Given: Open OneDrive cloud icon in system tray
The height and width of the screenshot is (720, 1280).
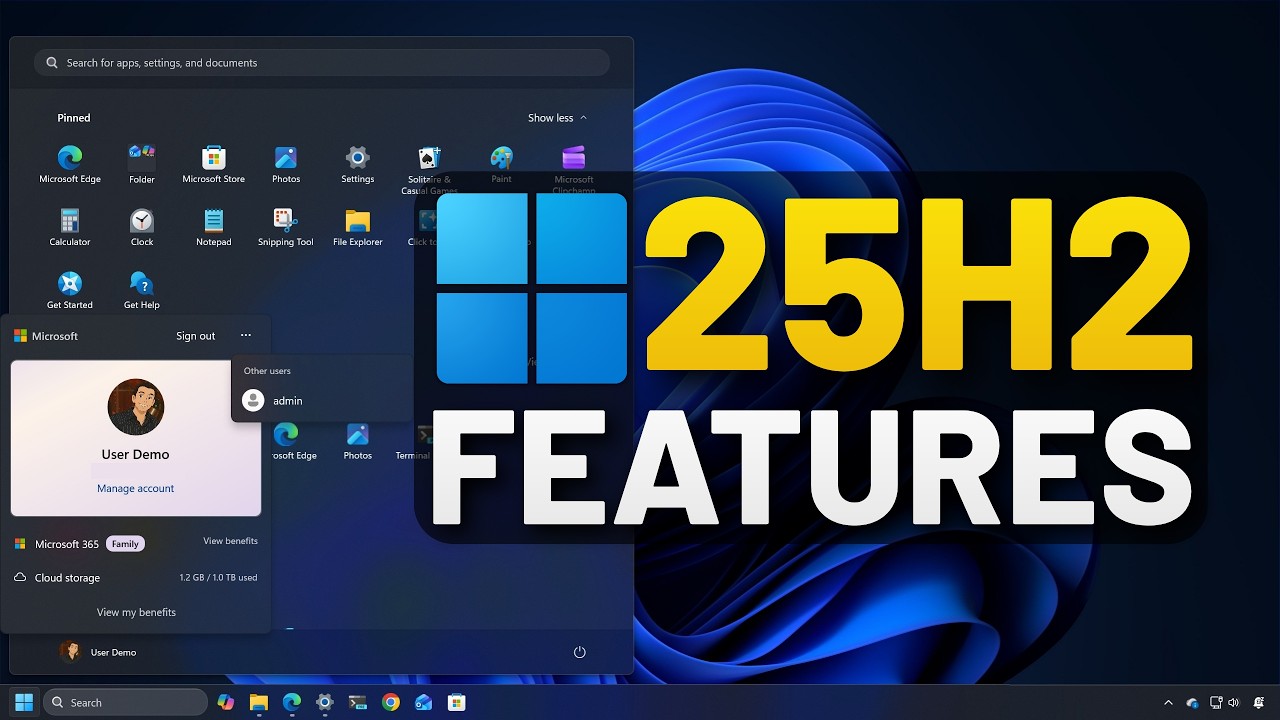Looking at the screenshot, I should tap(1192, 703).
